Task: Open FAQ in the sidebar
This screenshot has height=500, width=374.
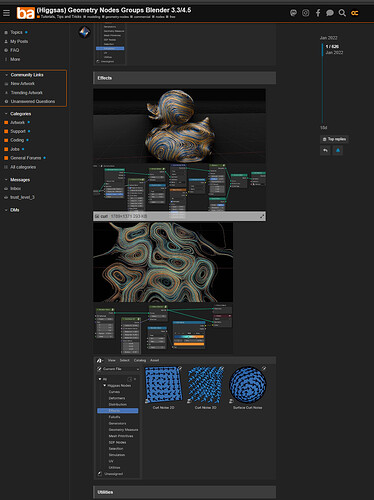Action: tap(14, 50)
